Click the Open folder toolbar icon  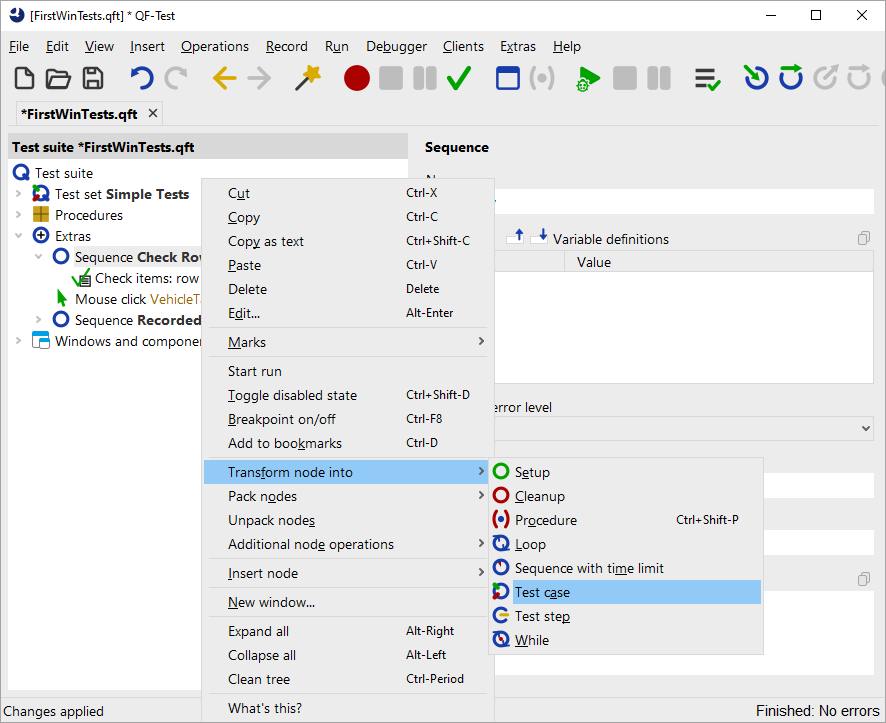click(x=58, y=78)
